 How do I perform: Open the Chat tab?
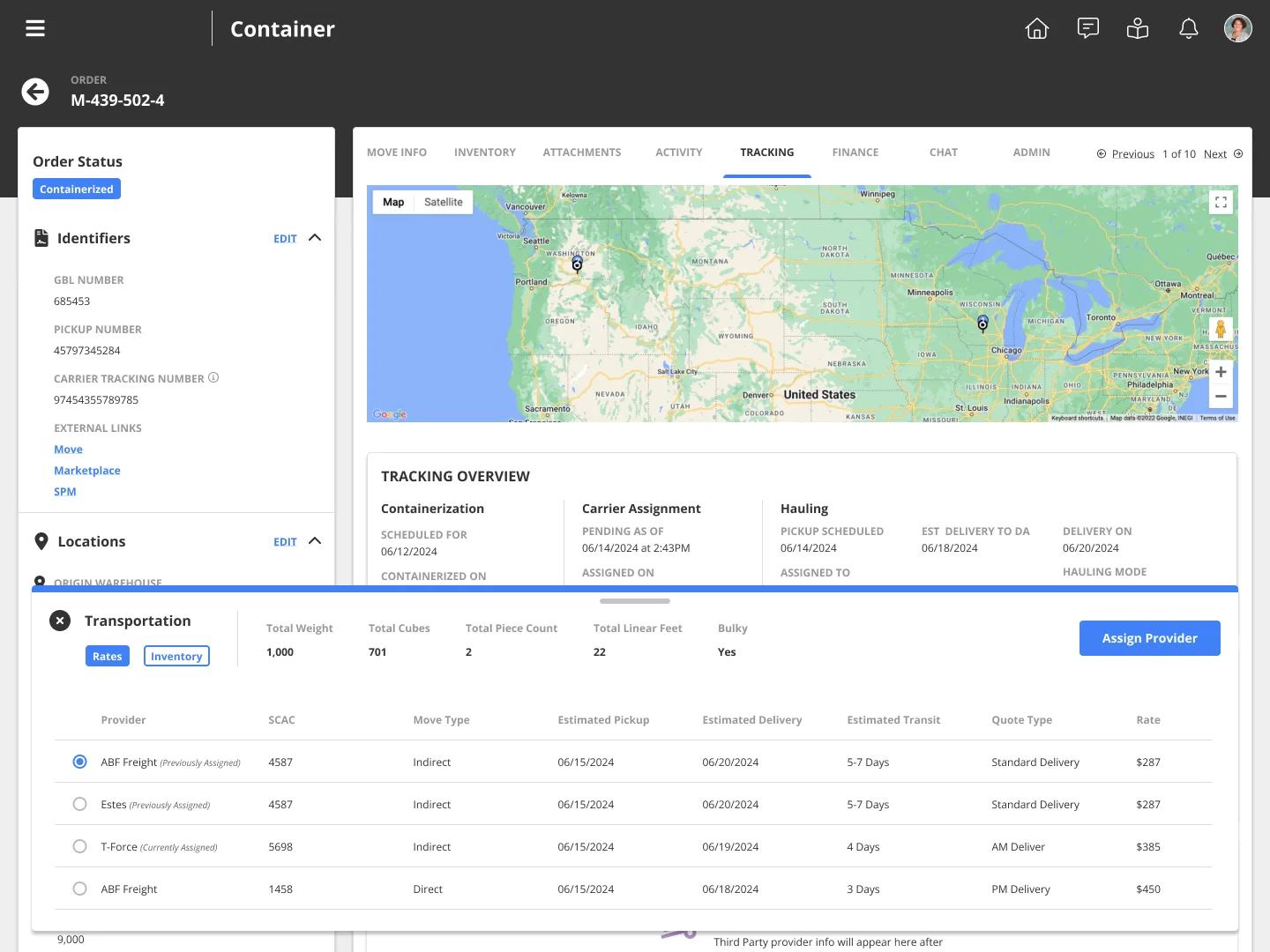coord(944,152)
